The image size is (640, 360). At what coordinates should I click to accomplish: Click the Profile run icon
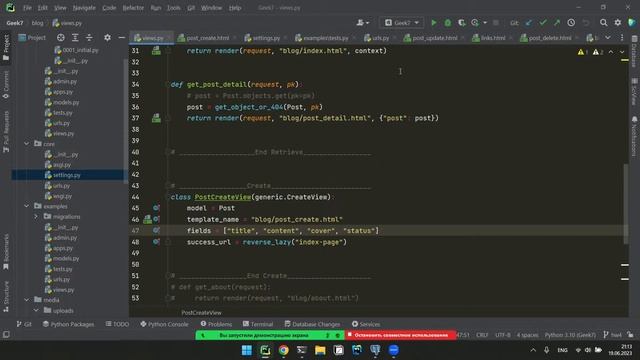[475, 23]
